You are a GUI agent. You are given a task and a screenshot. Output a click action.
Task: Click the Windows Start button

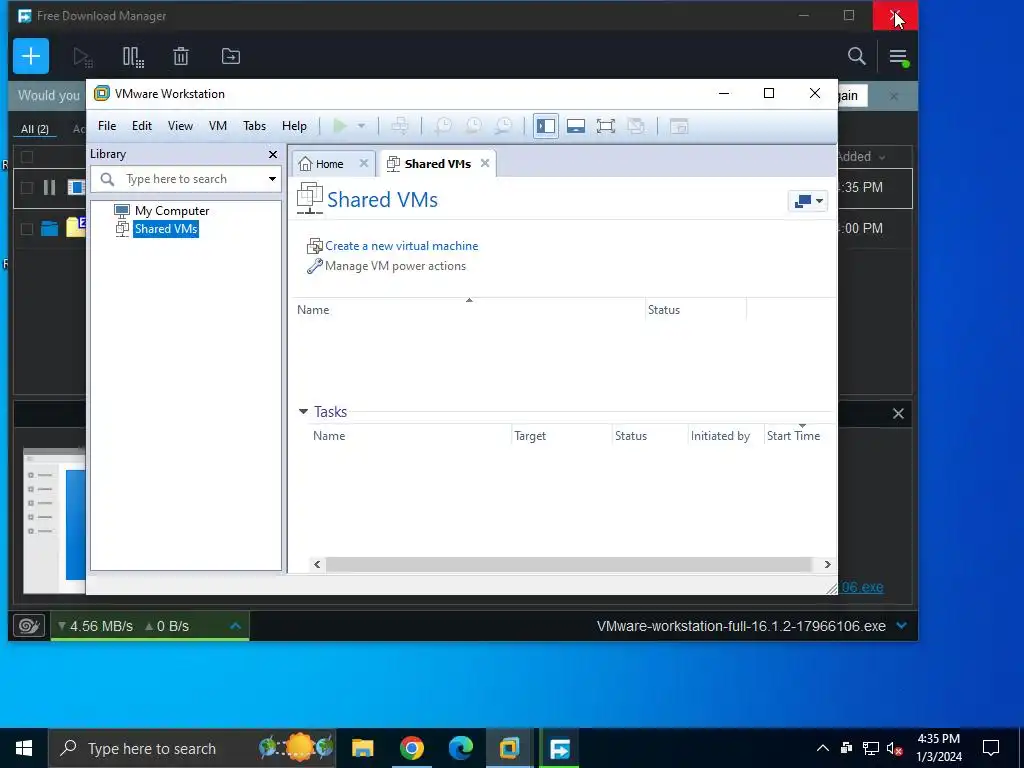click(x=24, y=748)
